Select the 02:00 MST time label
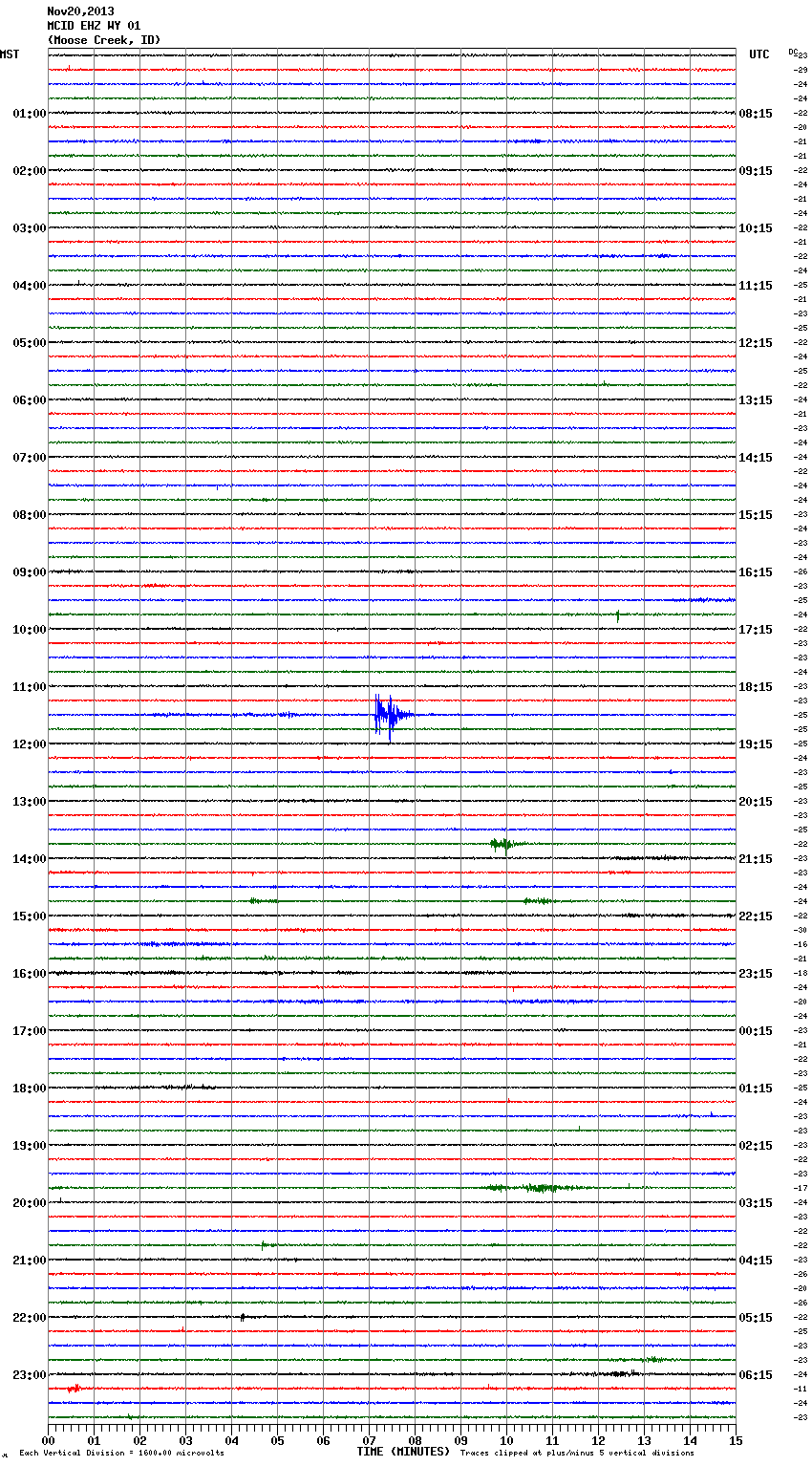Viewport: 812px width, 1466px height. (30, 171)
